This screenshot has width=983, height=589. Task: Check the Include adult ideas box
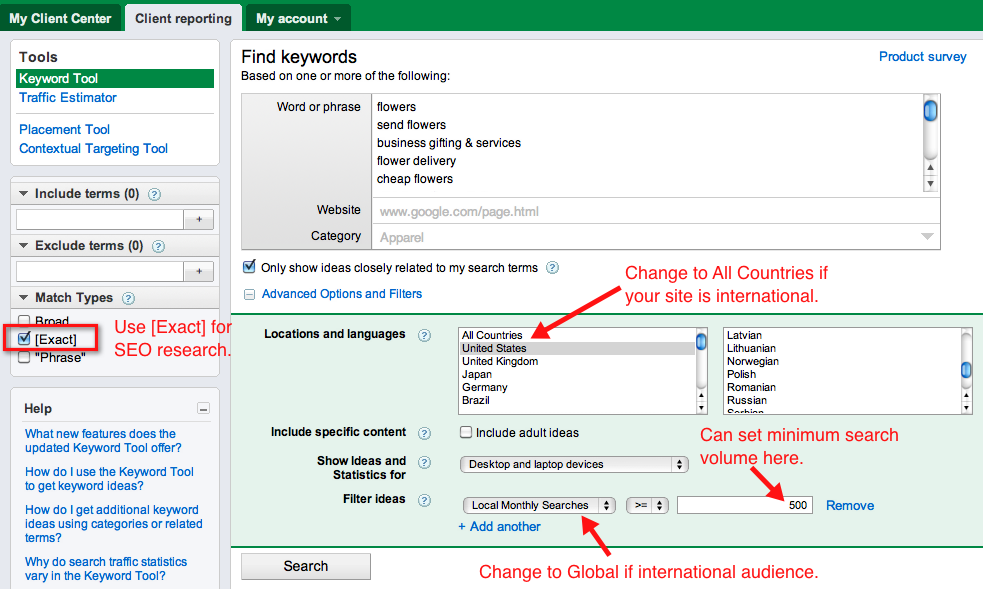coord(466,433)
